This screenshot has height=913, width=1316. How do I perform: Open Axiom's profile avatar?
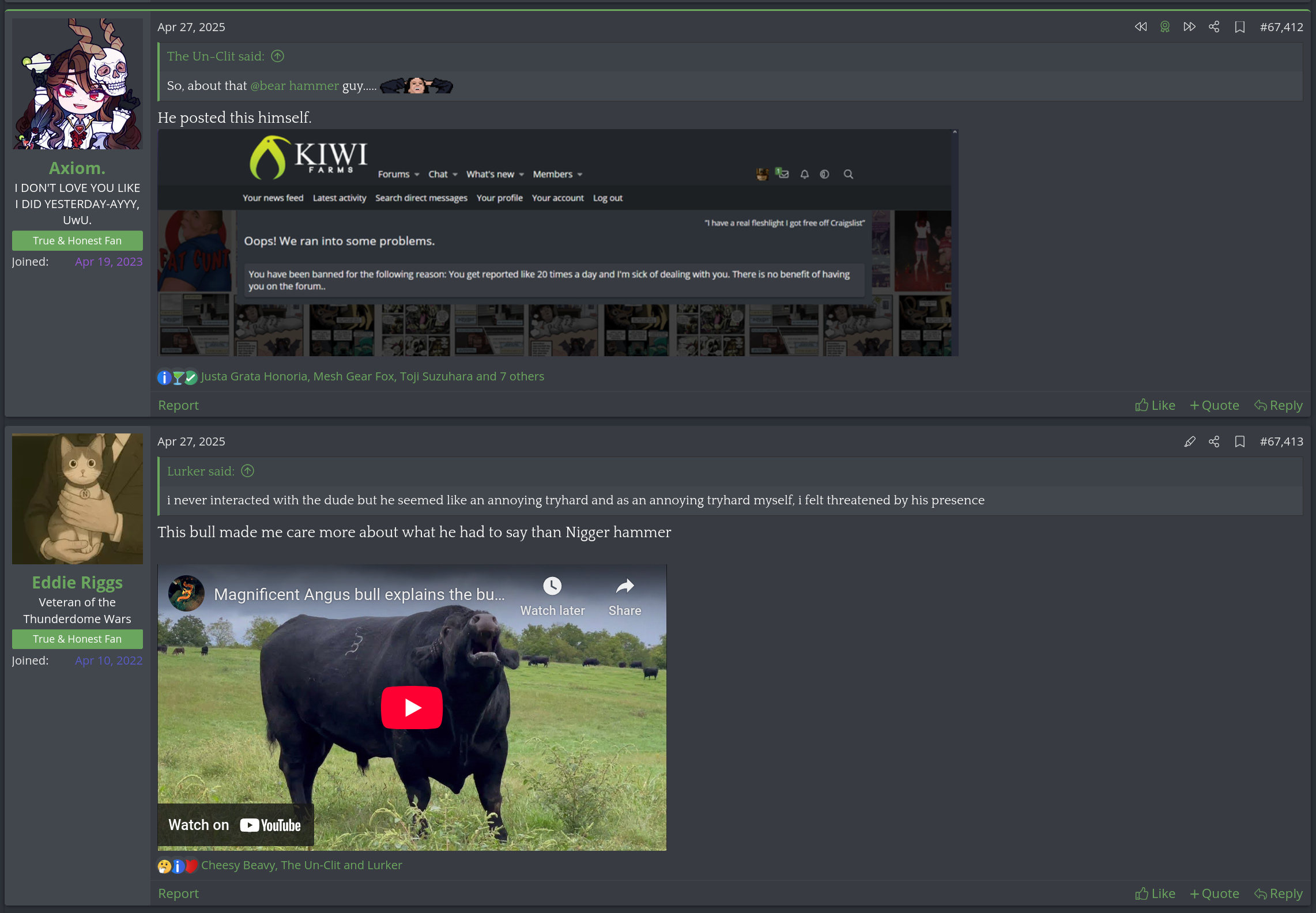click(77, 84)
